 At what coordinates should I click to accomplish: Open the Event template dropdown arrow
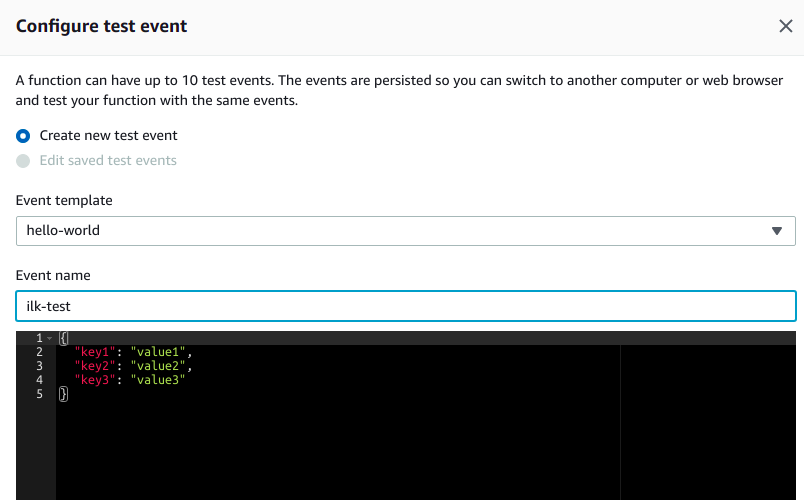[777, 230]
